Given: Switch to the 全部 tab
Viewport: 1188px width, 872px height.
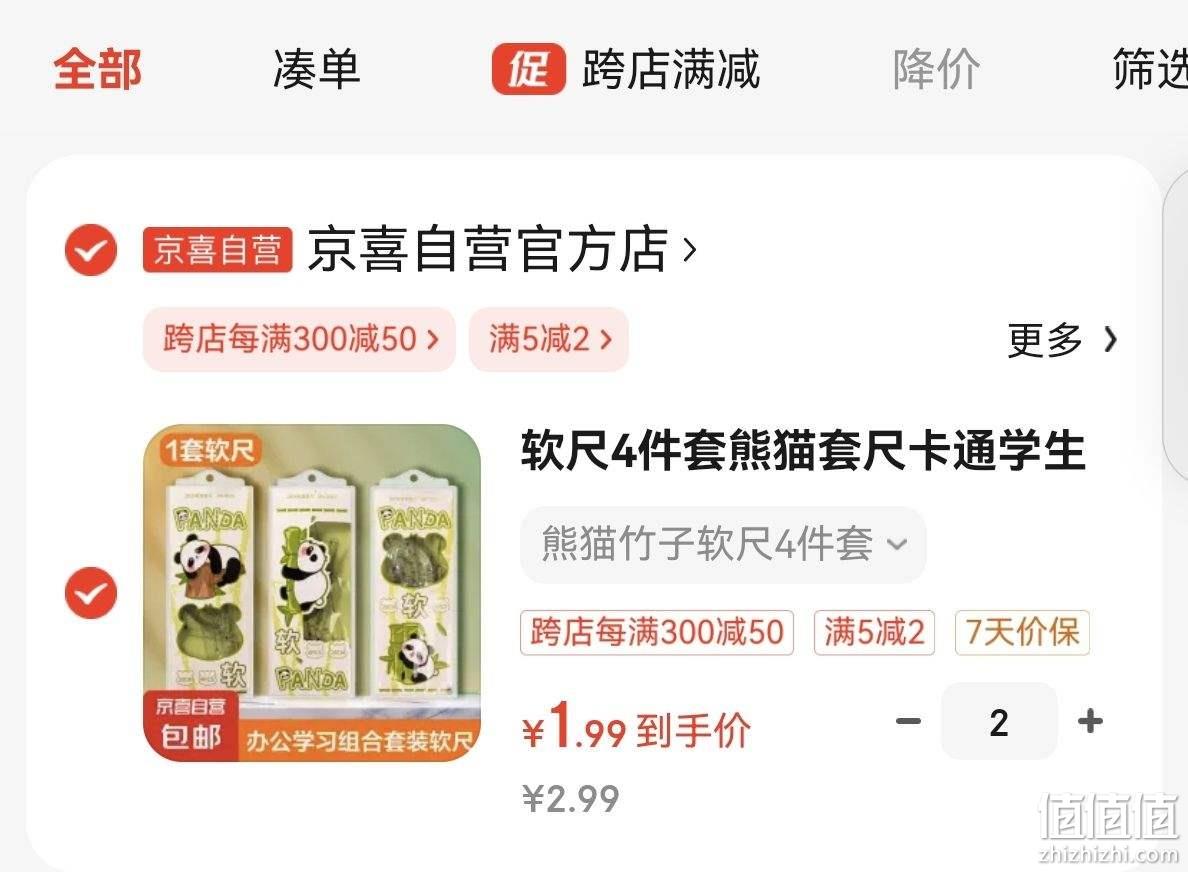Looking at the screenshot, I should [x=98, y=69].
